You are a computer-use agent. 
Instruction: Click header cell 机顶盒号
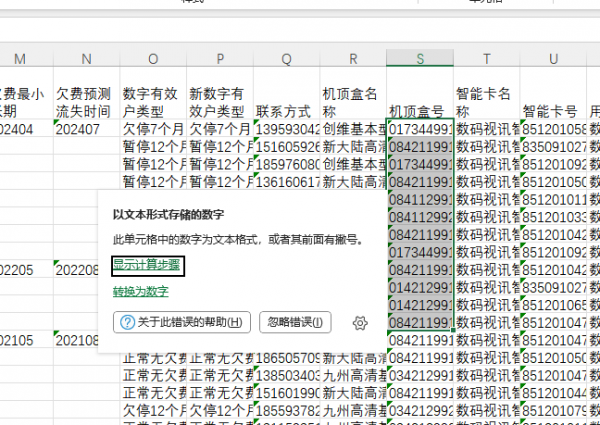coord(420,93)
